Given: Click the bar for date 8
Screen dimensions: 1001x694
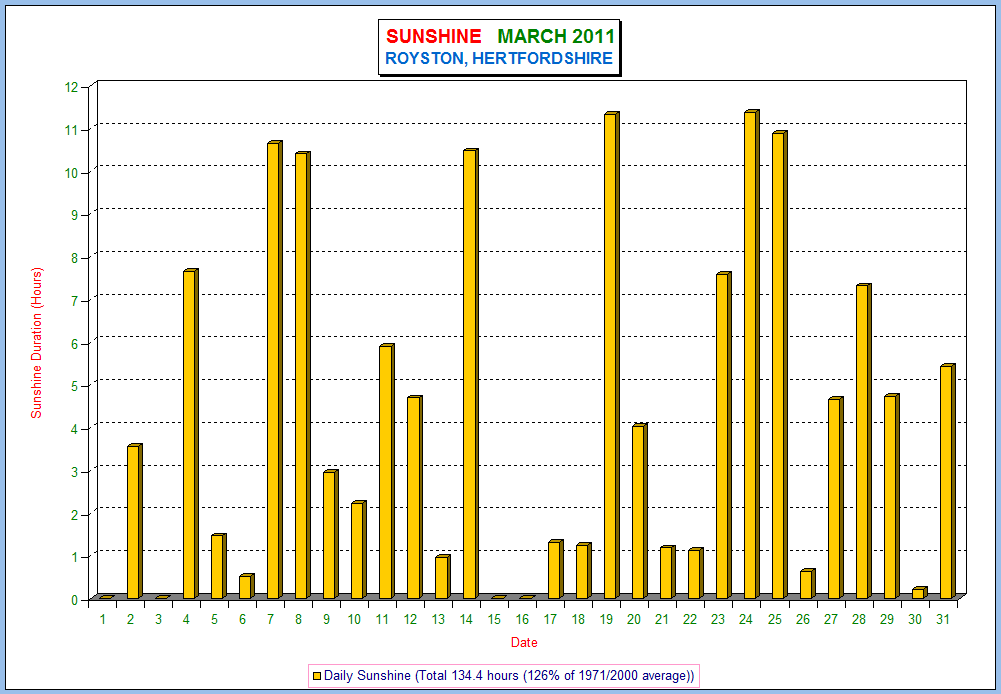Looking at the screenshot, I should click(302, 375).
